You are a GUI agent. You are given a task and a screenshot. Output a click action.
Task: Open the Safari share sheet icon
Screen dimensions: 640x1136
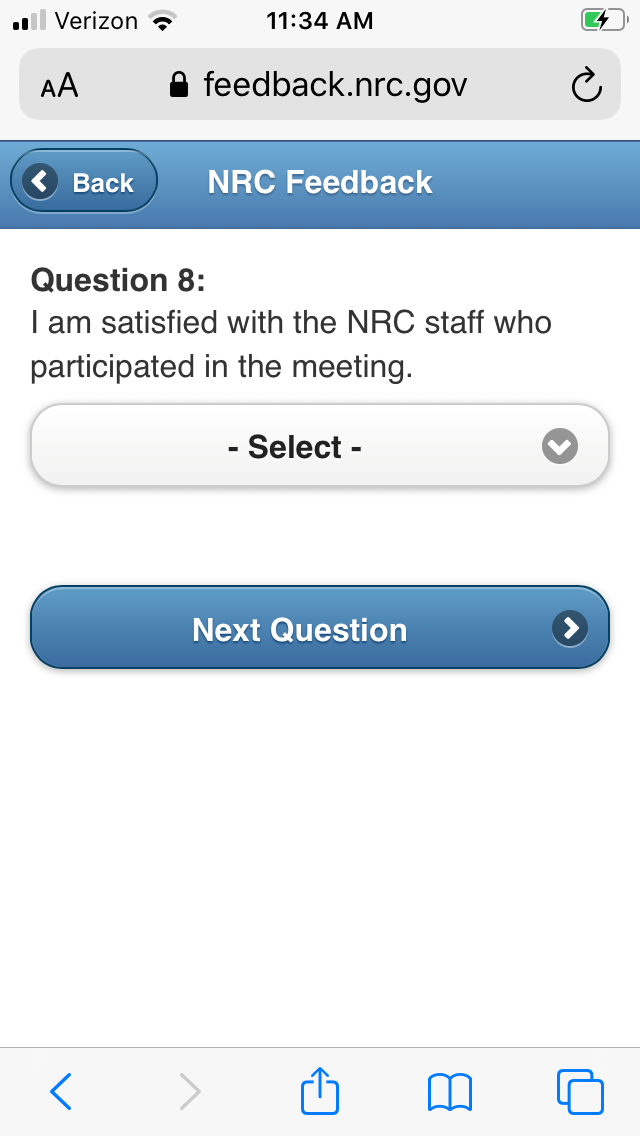tap(320, 1091)
